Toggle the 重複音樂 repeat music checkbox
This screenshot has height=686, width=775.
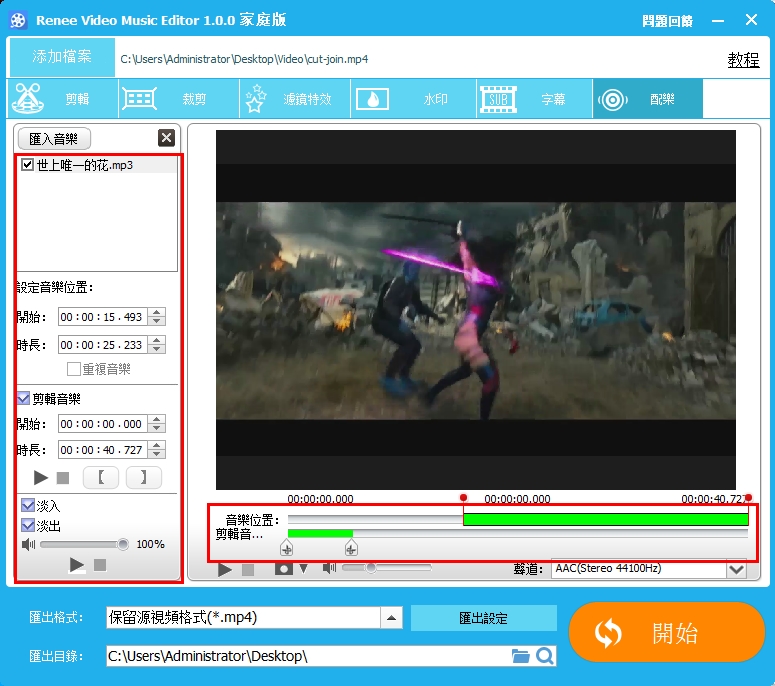74,369
